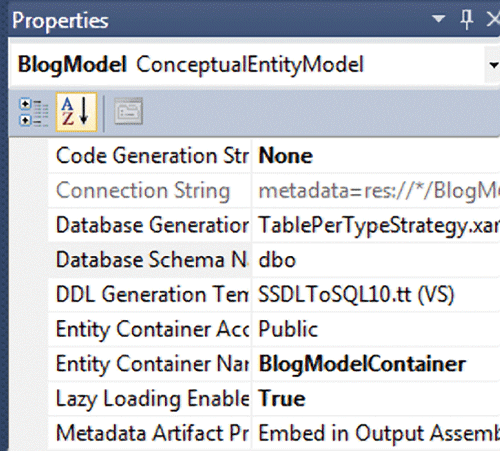Screen dimensions: 500x451
Task: Edit the dbo schema name value
Action: click(x=376, y=260)
